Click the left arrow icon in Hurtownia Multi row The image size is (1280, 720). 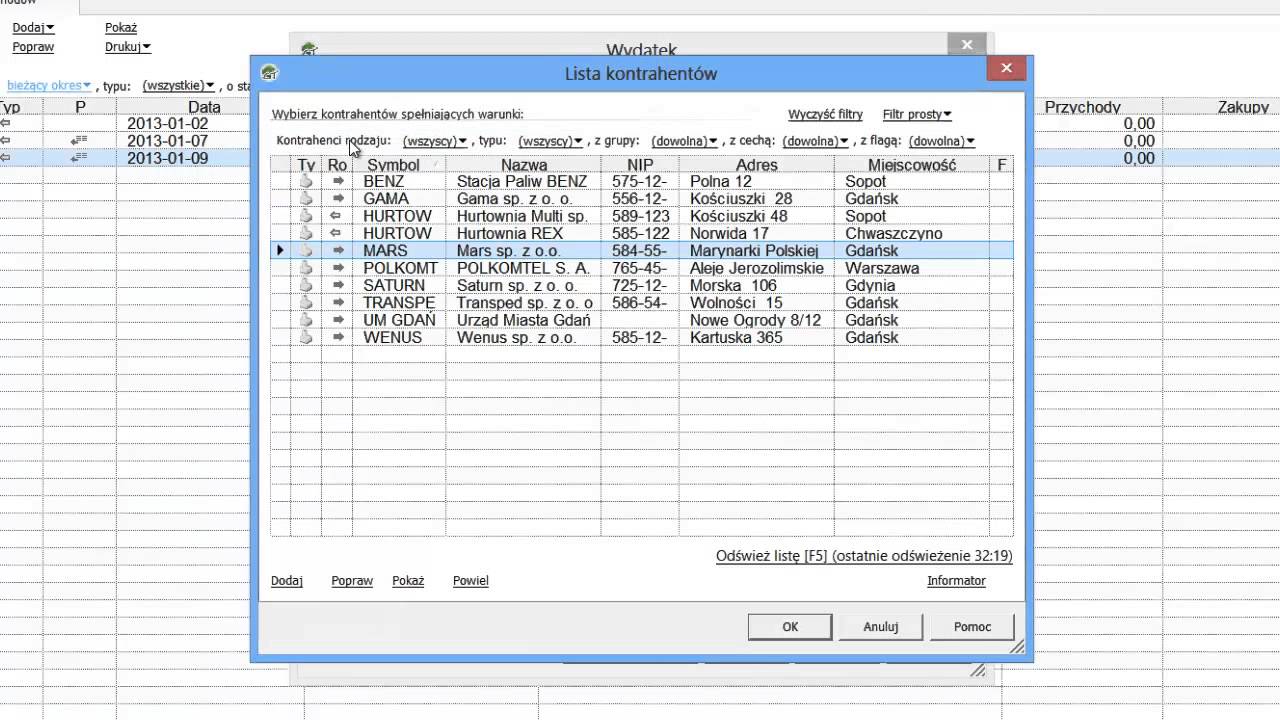(x=337, y=216)
